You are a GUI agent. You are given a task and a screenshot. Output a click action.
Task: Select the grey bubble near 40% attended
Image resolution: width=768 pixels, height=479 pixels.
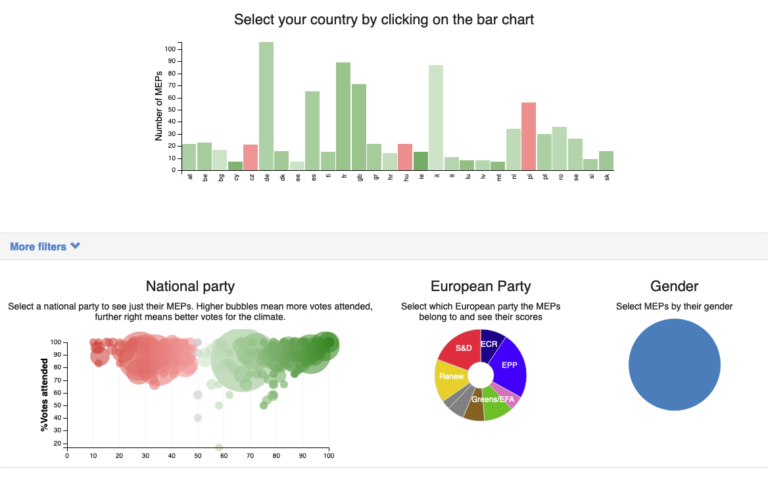198,418
